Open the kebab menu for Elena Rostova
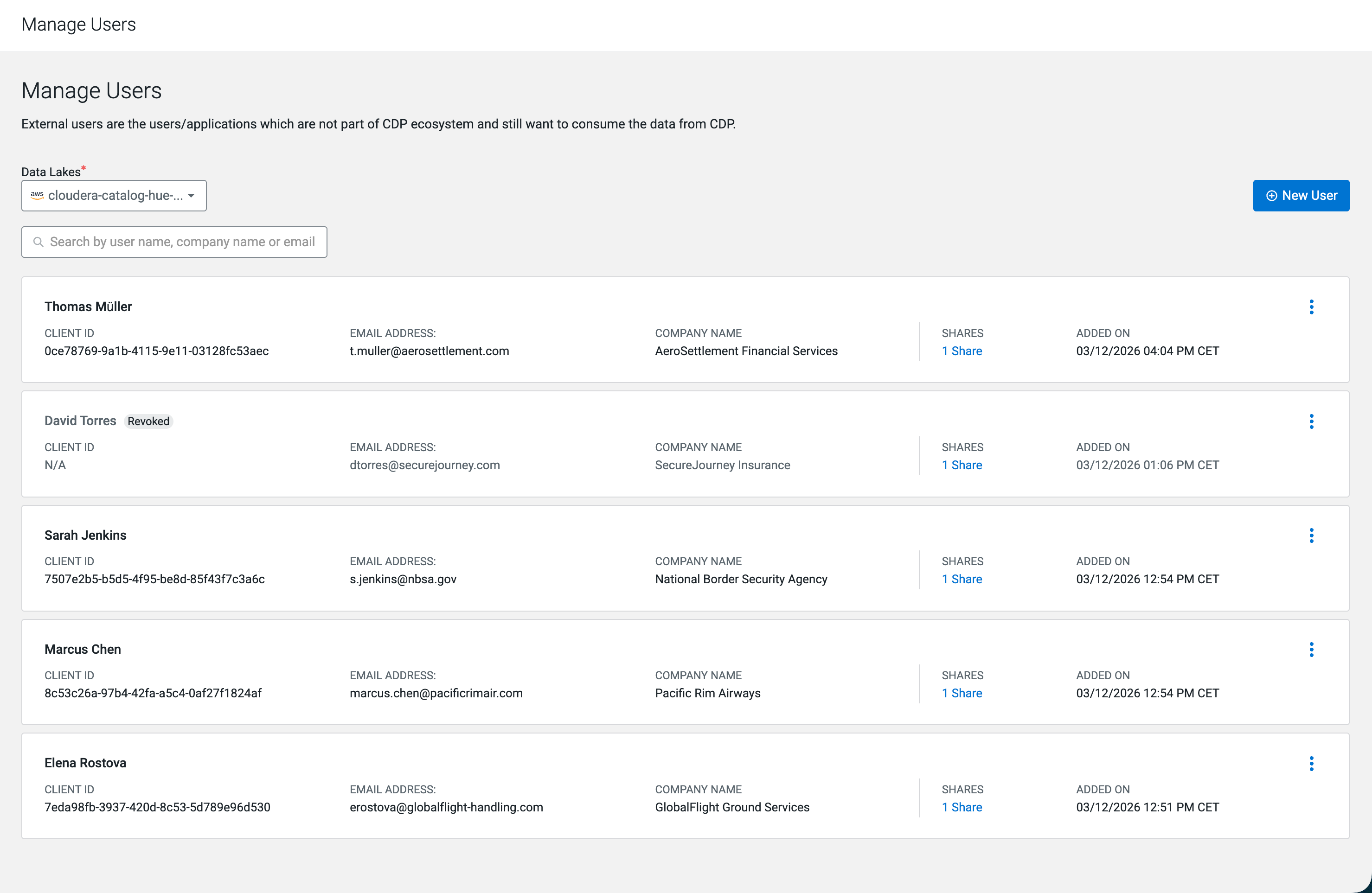Image resolution: width=1372 pixels, height=893 pixels. pos(1311,763)
